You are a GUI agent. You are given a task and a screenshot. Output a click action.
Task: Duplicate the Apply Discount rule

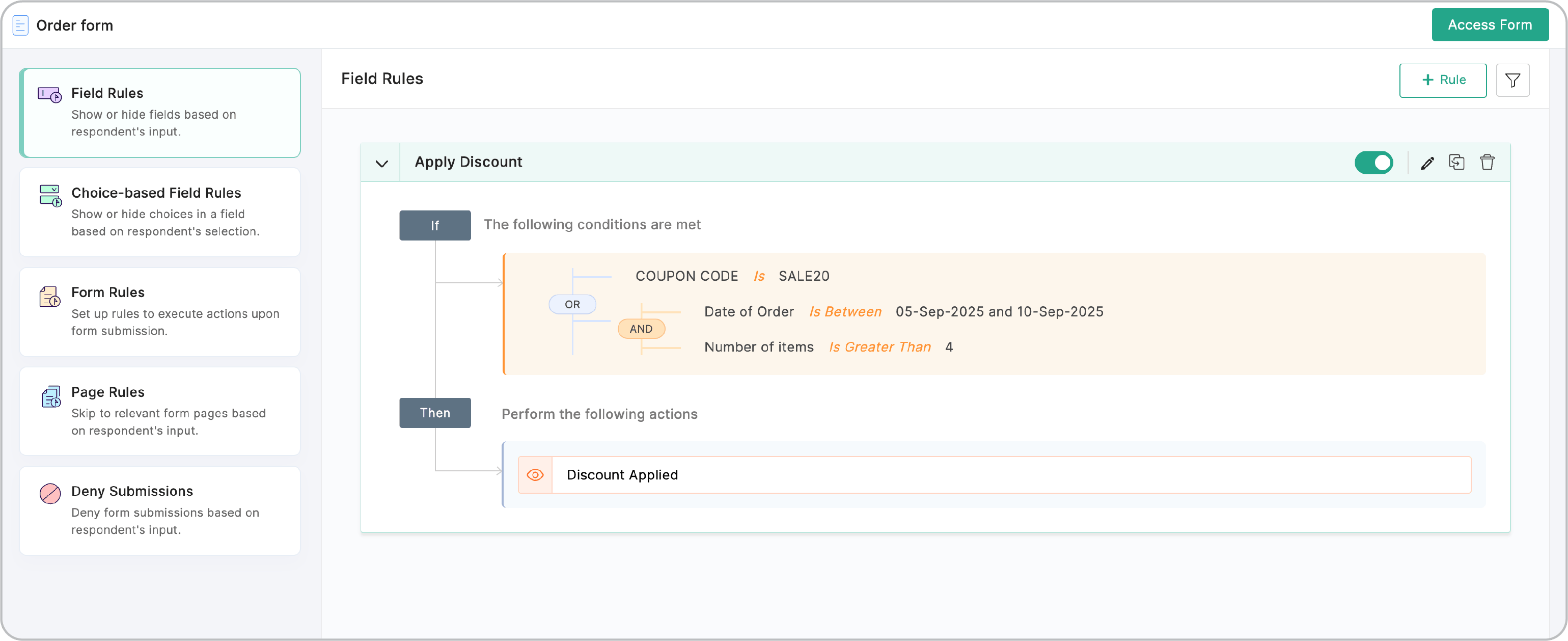(x=1456, y=162)
